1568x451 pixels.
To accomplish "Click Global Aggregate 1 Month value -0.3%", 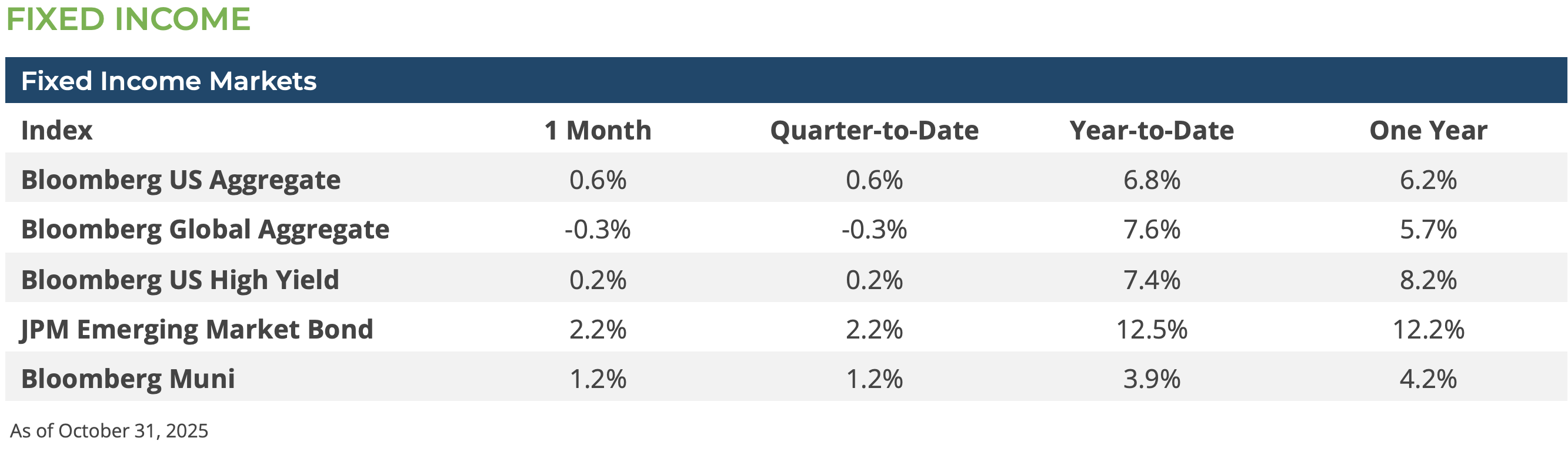I will point(598,230).
